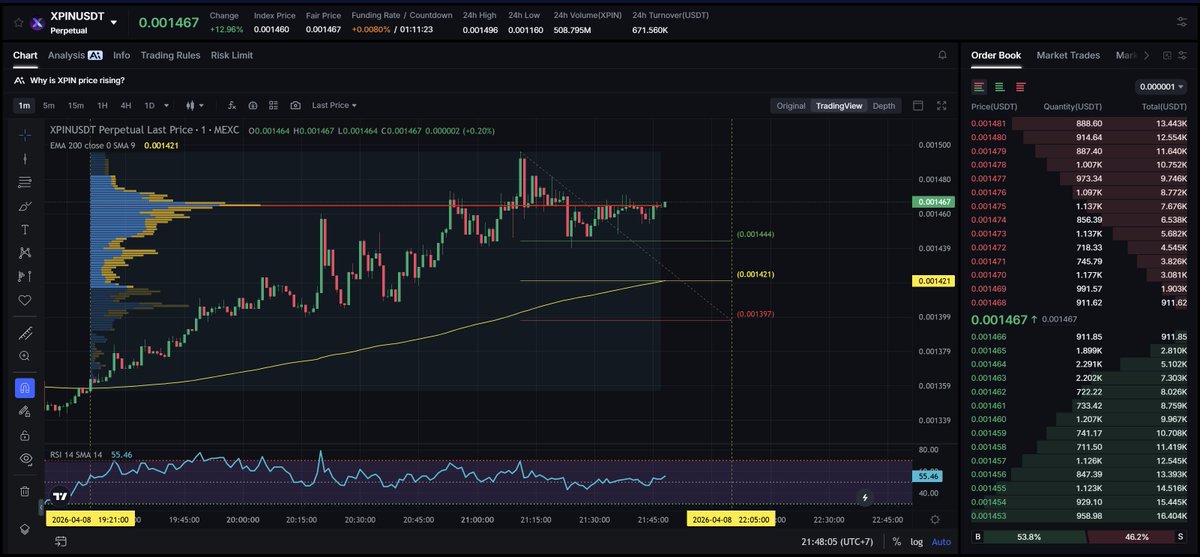Select the trend line drawing tool
The height and width of the screenshot is (557, 1200).
pos(25,158)
